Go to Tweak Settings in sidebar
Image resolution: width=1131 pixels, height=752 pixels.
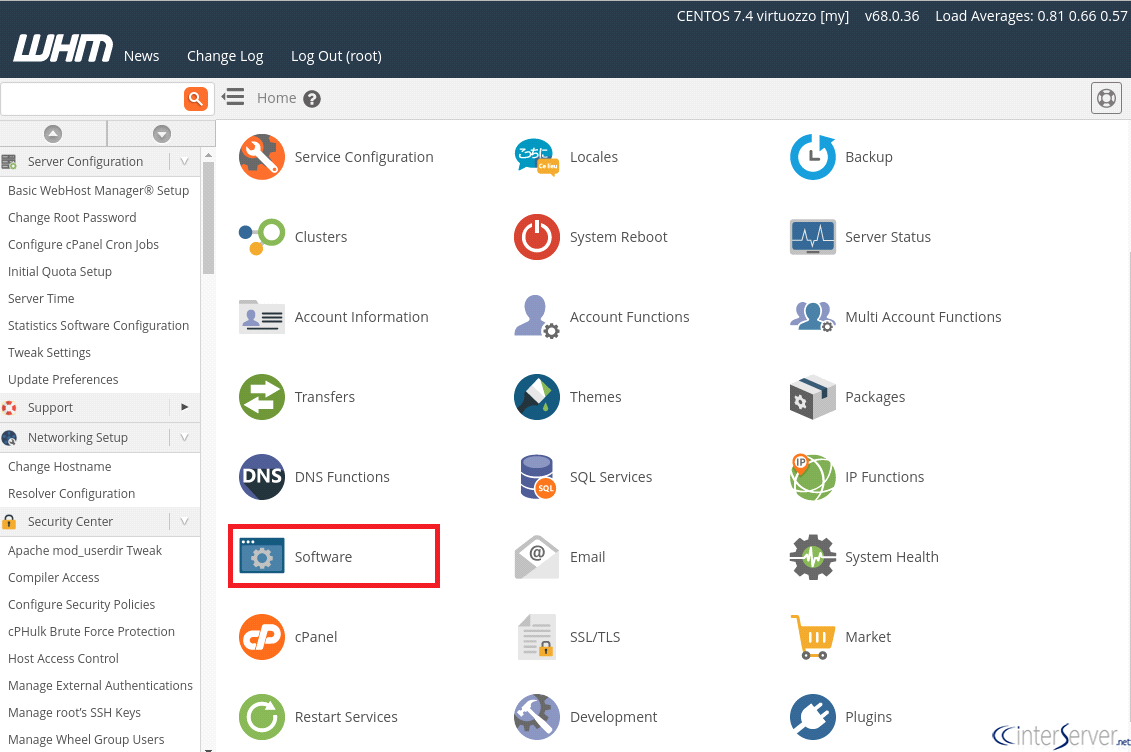[x=49, y=353]
